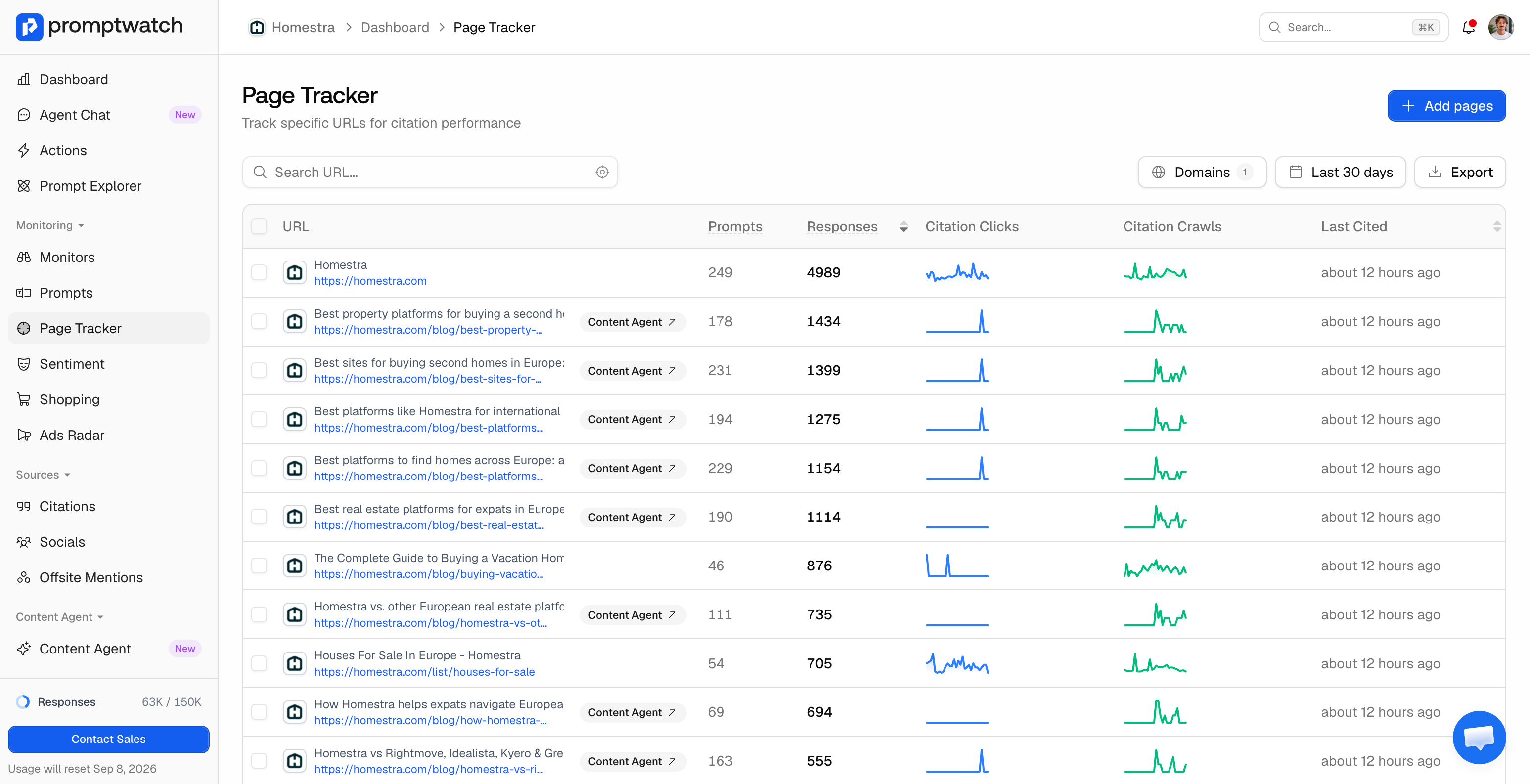Open Sentiment menu item
The width and height of the screenshot is (1530, 784).
click(x=109, y=364)
